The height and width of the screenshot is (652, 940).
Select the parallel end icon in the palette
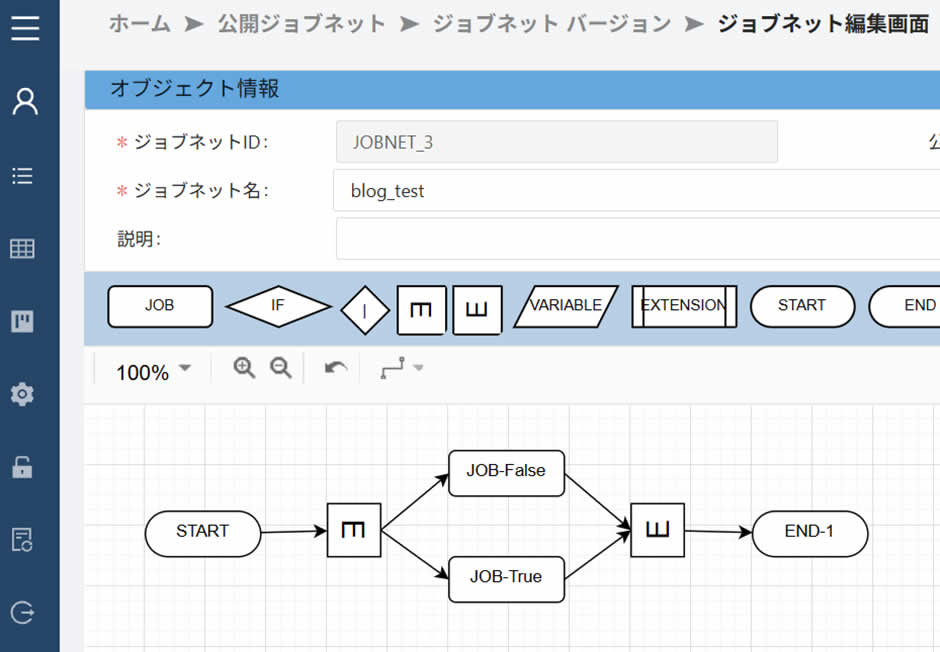pyautogui.click(x=476, y=310)
